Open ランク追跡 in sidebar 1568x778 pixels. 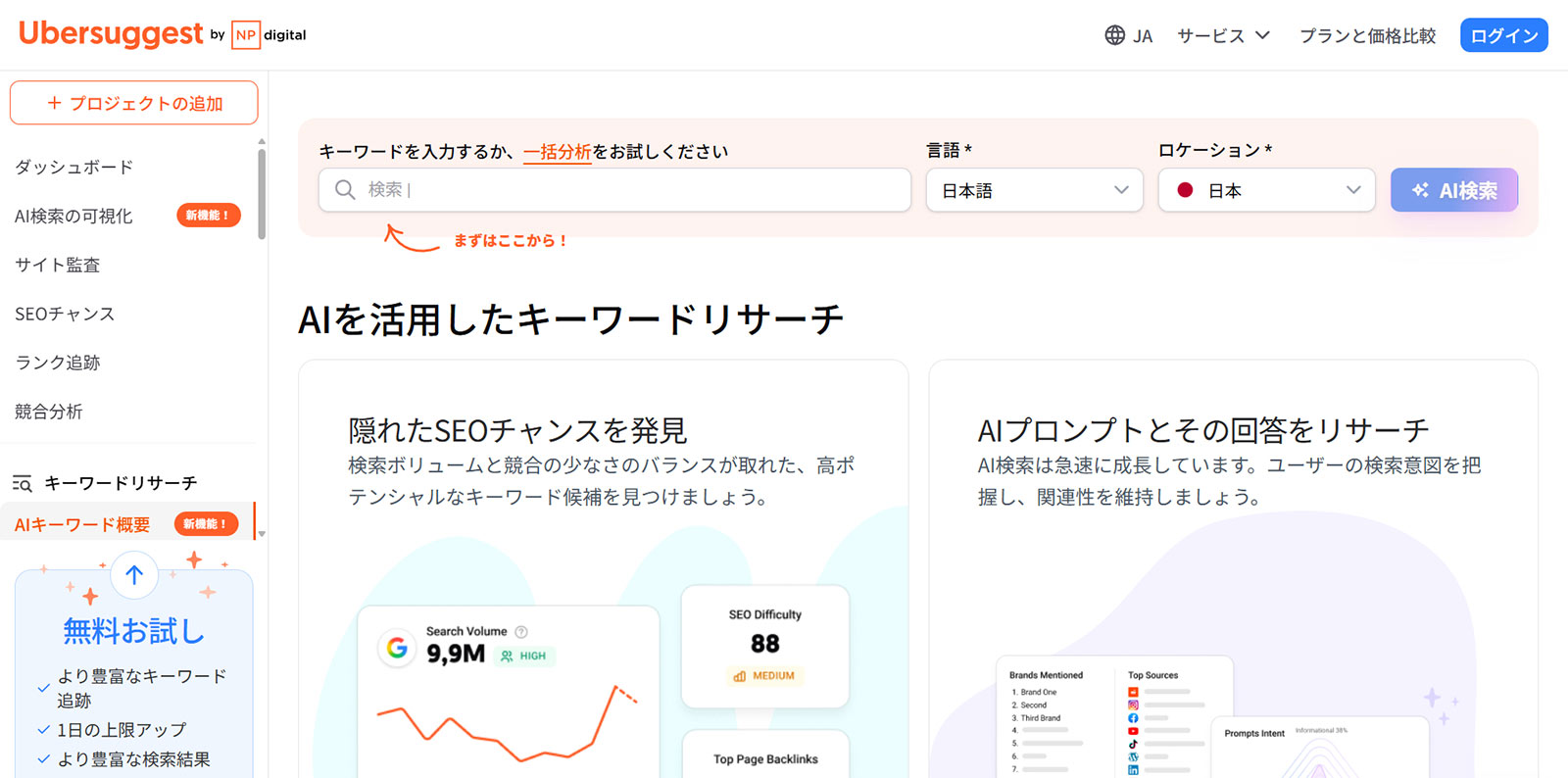[x=58, y=363]
